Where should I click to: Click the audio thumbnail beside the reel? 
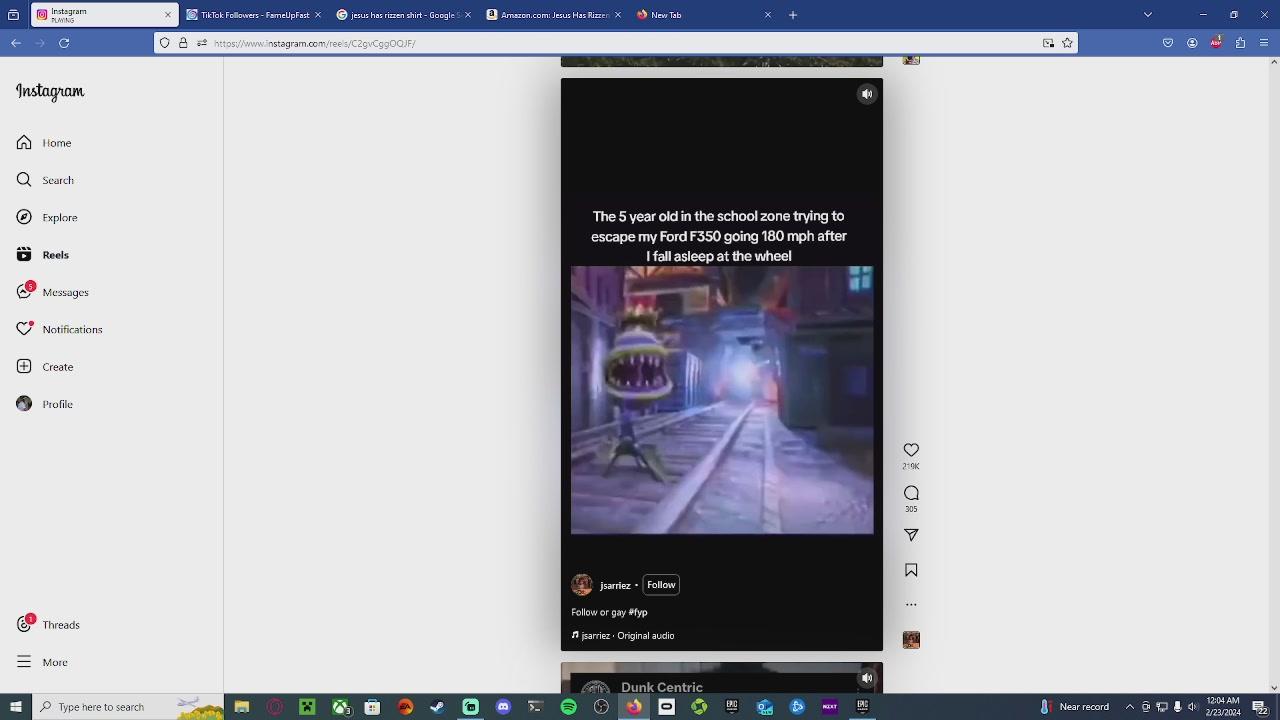911,640
